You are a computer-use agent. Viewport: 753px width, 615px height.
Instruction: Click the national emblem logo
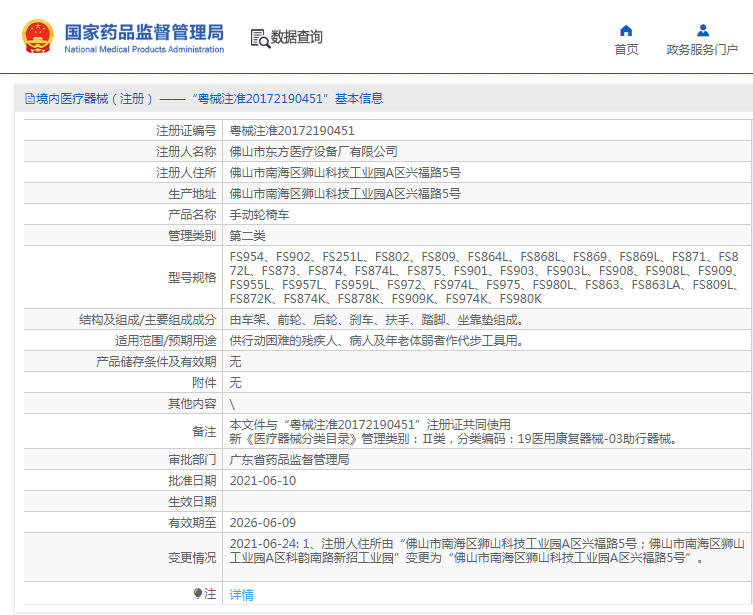click(x=37, y=36)
